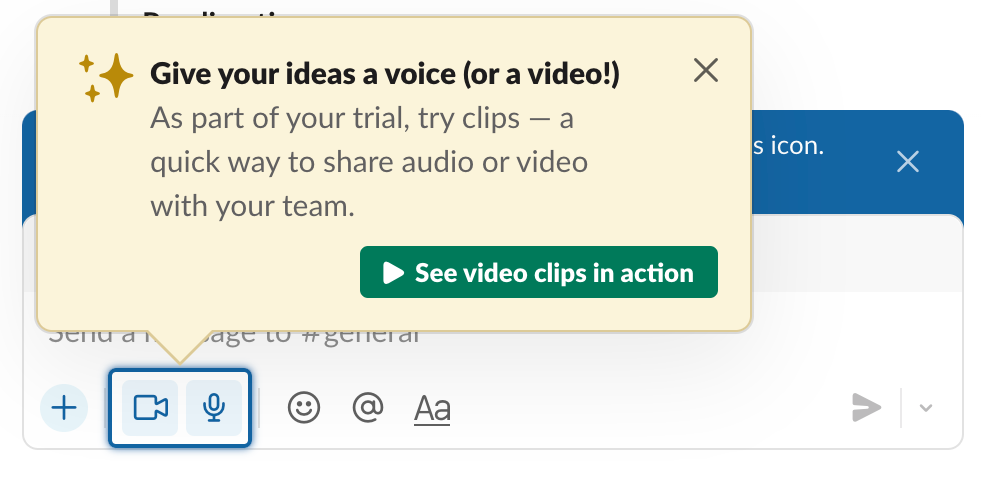982x478 pixels.
Task: Toggle text formatting with Aa icon
Action: (x=432, y=409)
